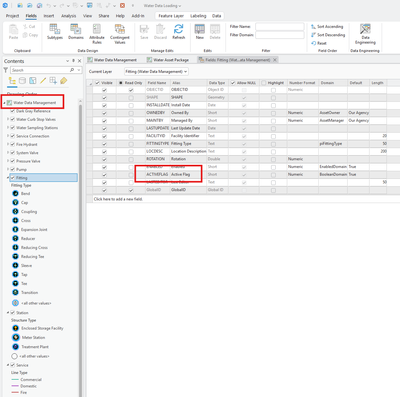
Task: Expand the System Valve layer
Action: [x=8, y=153]
